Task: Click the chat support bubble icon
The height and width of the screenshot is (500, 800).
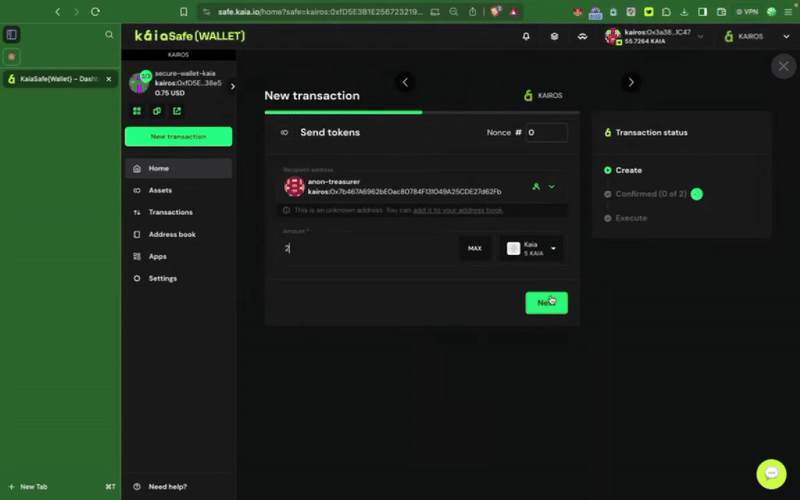Action: pos(771,473)
